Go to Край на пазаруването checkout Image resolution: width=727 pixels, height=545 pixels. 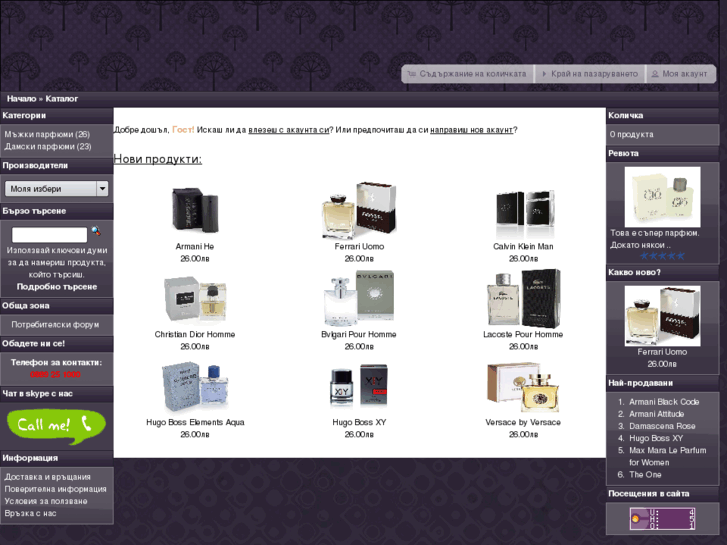(590, 74)
